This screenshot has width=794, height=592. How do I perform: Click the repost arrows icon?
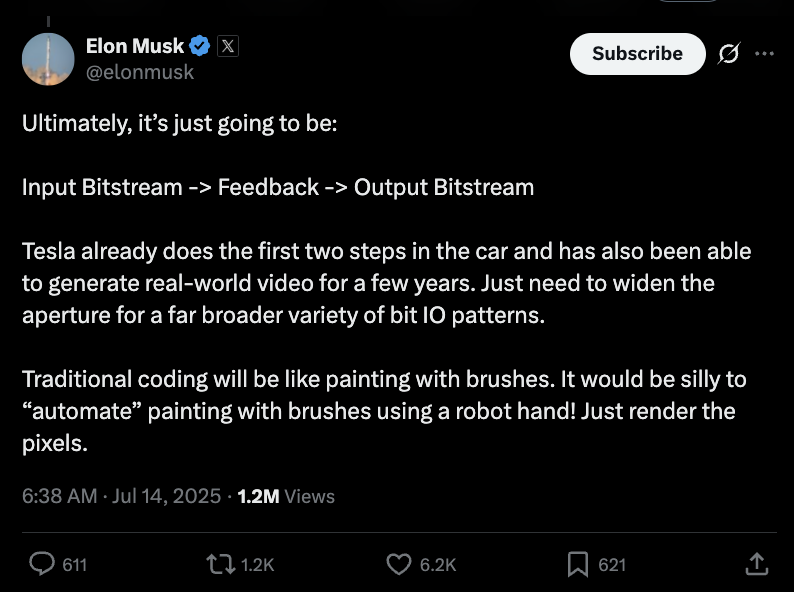click(x=221, y=564)
